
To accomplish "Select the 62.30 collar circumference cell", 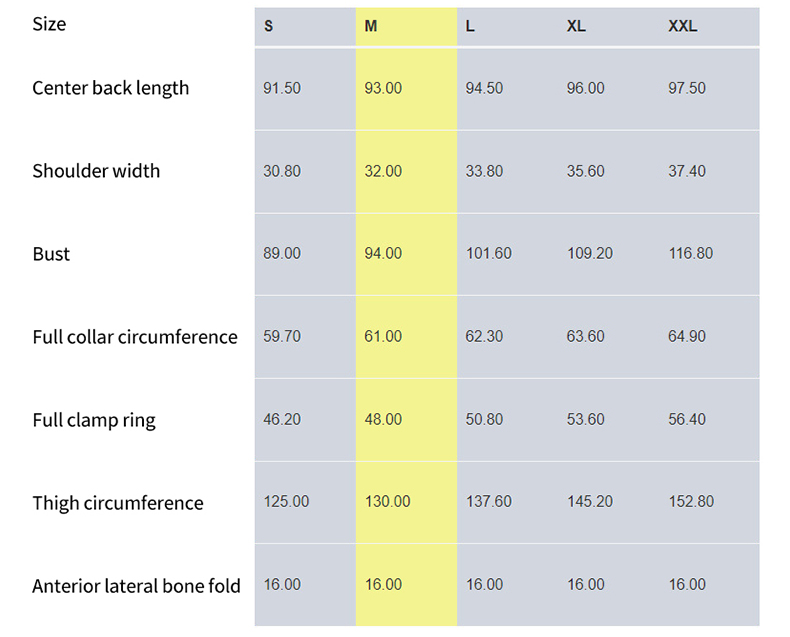I will pyautogui.click(x=484, y=337).
